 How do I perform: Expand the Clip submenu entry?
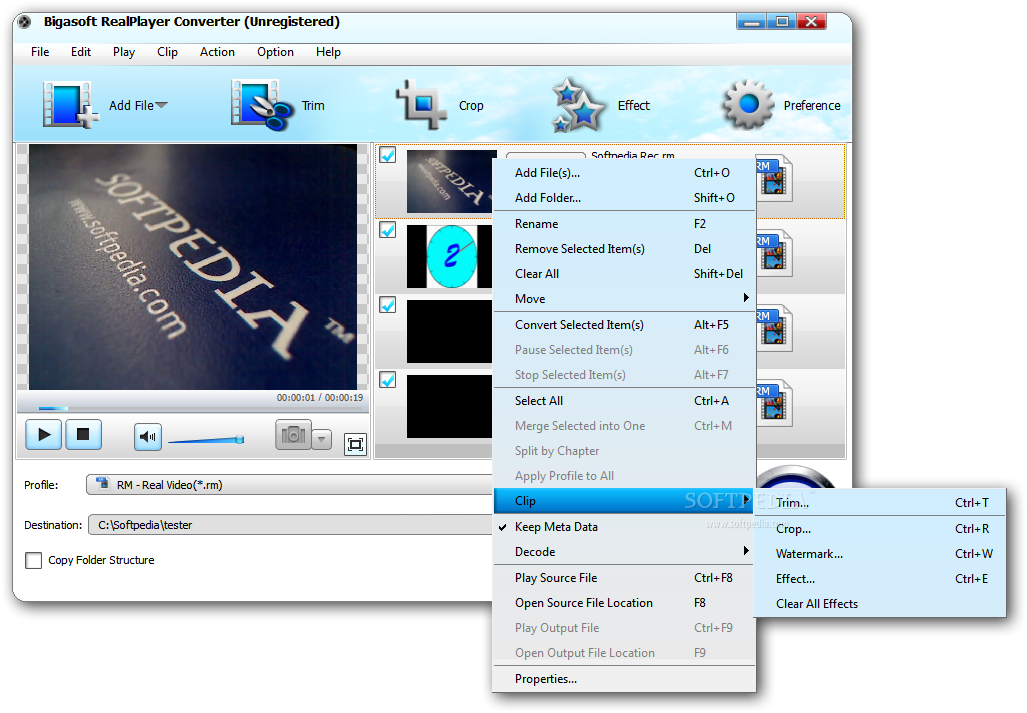[624, 501]
